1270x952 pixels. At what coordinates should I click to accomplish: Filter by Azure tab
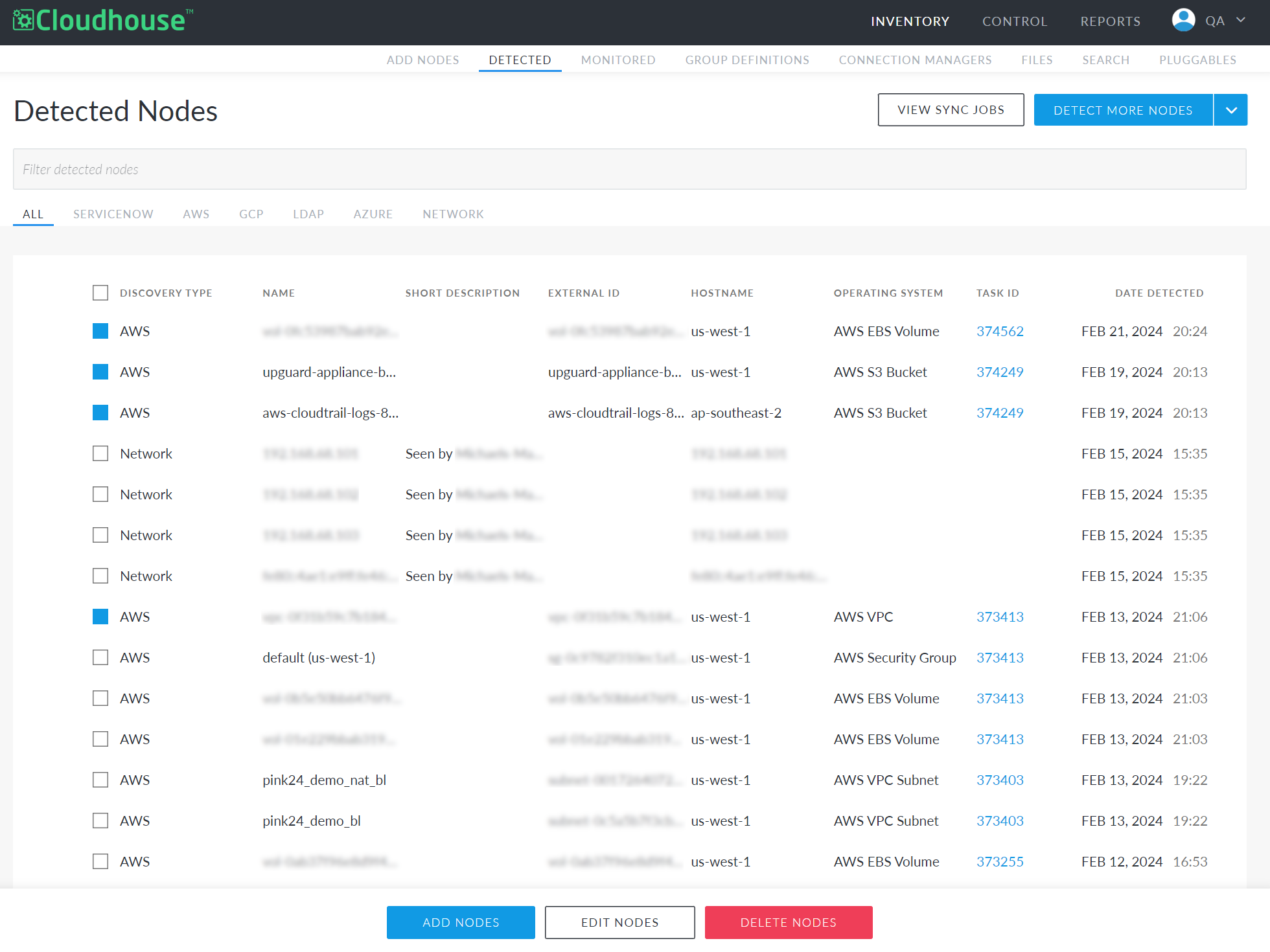click(373, 214)
